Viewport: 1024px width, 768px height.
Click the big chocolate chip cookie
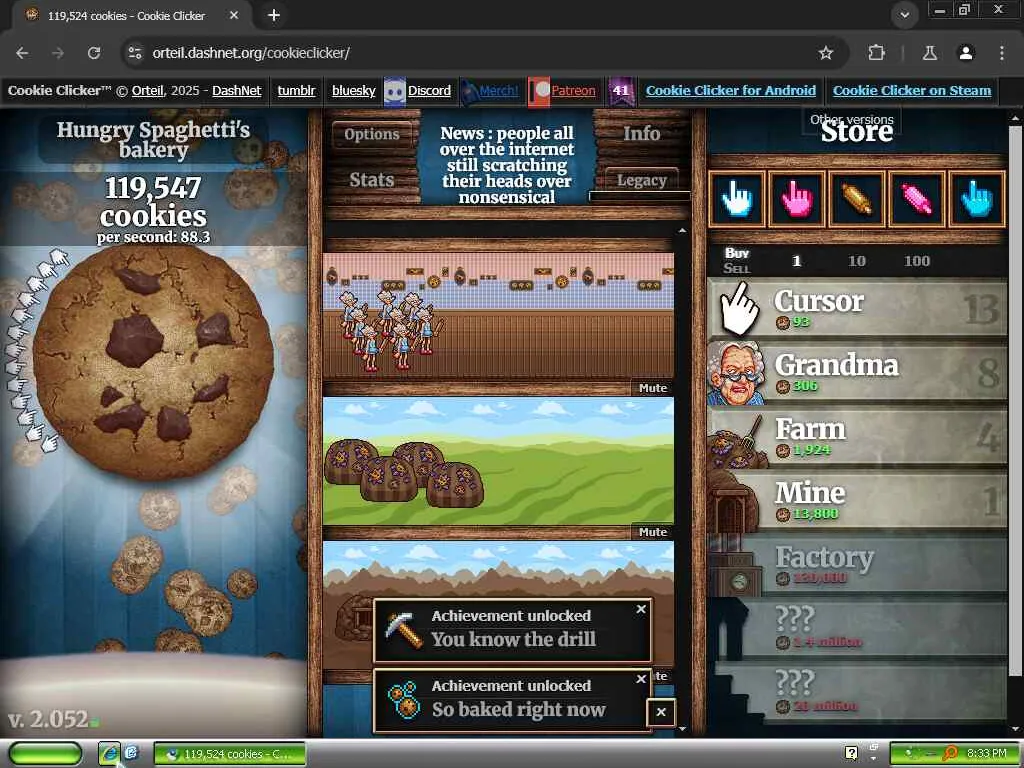[x=153, y=363]
